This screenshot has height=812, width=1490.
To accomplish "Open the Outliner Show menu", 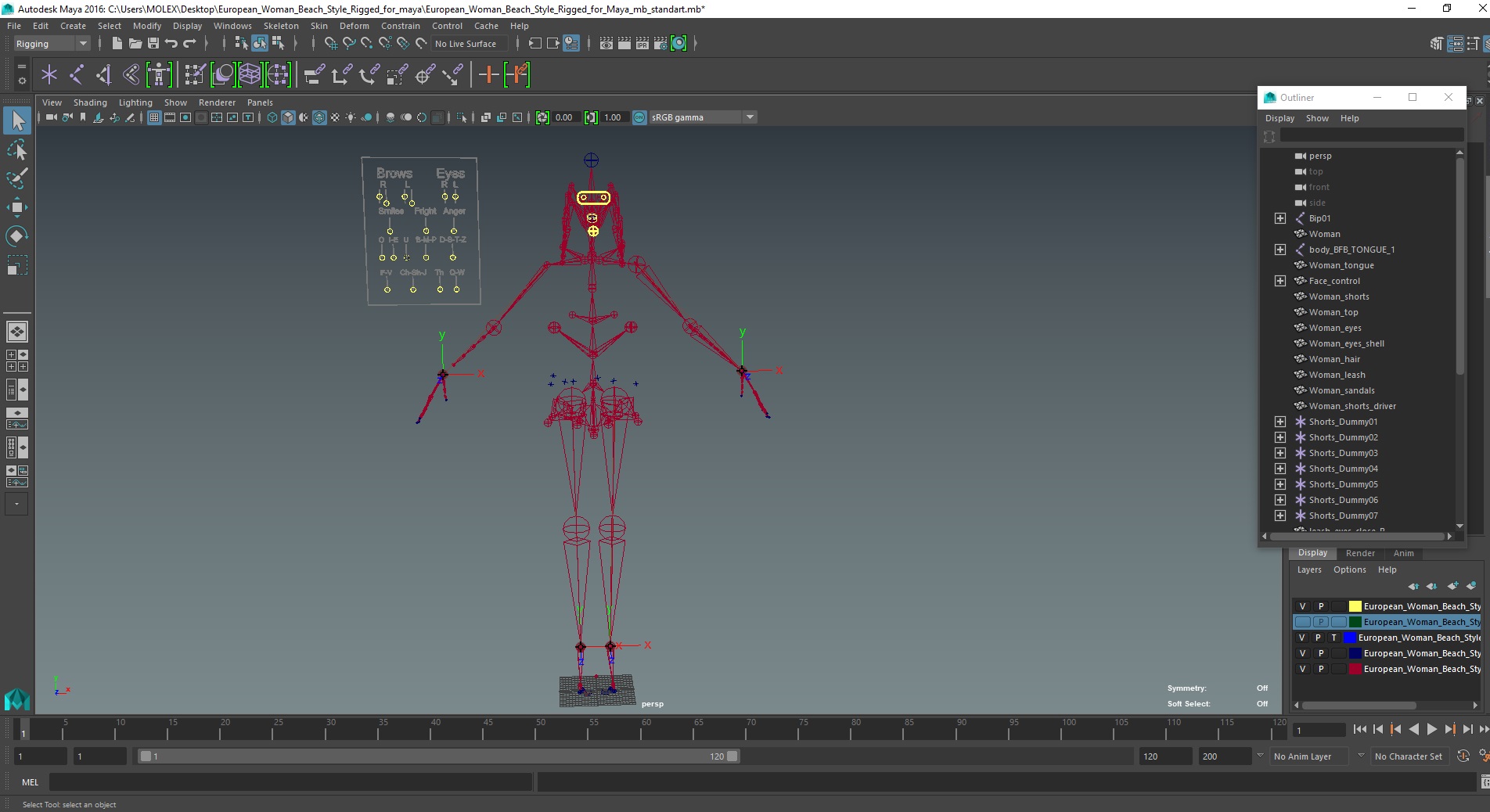I will (x=1317, y=118).
